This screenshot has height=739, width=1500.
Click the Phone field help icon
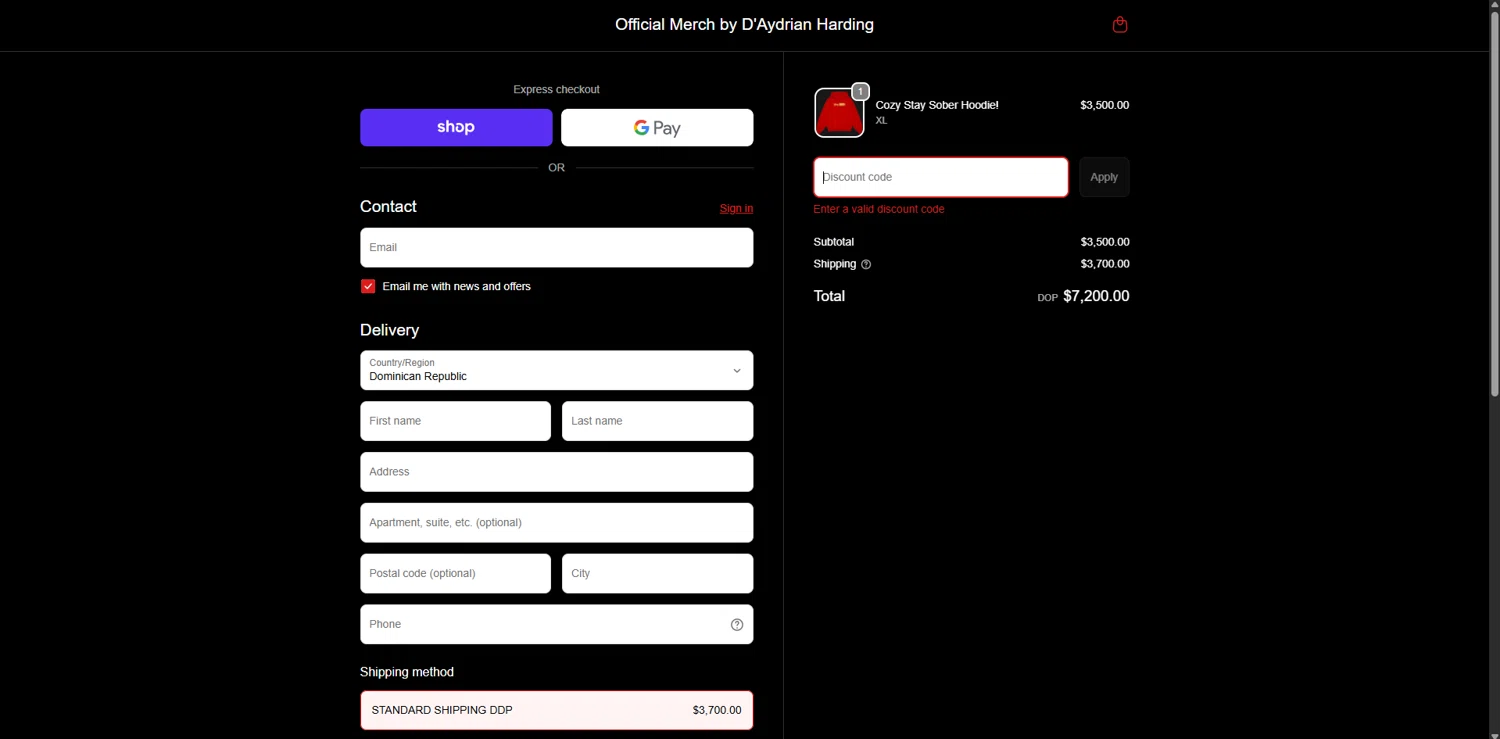point(737,625)
